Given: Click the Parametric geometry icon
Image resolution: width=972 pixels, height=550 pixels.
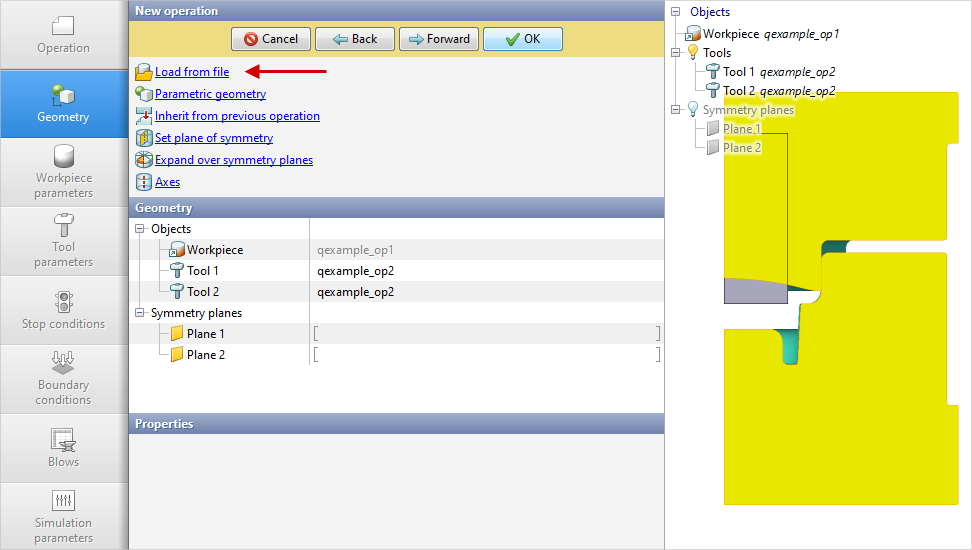Looking at the screenshot, I should click(143, 94).
